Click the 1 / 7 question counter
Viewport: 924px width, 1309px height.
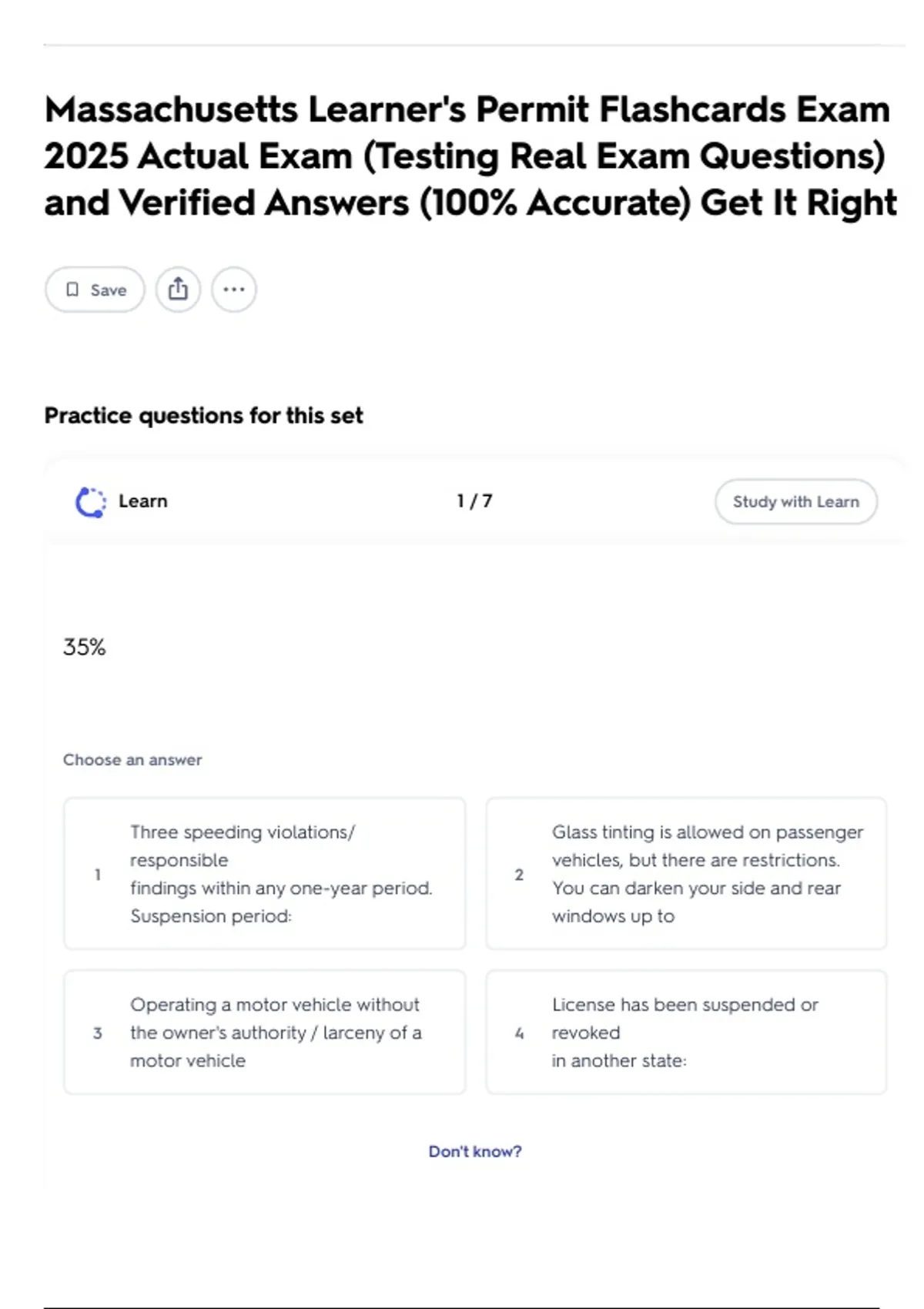point(474,501)
